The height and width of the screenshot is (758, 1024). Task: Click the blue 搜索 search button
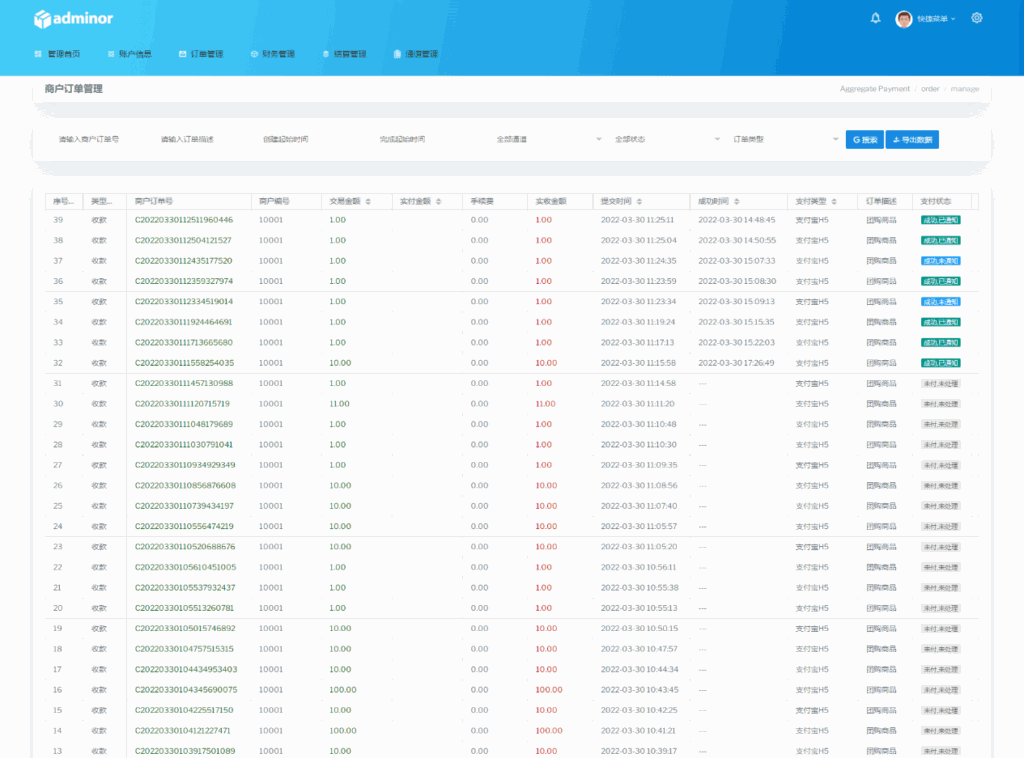pyautogui.click(x=864, y=140)
